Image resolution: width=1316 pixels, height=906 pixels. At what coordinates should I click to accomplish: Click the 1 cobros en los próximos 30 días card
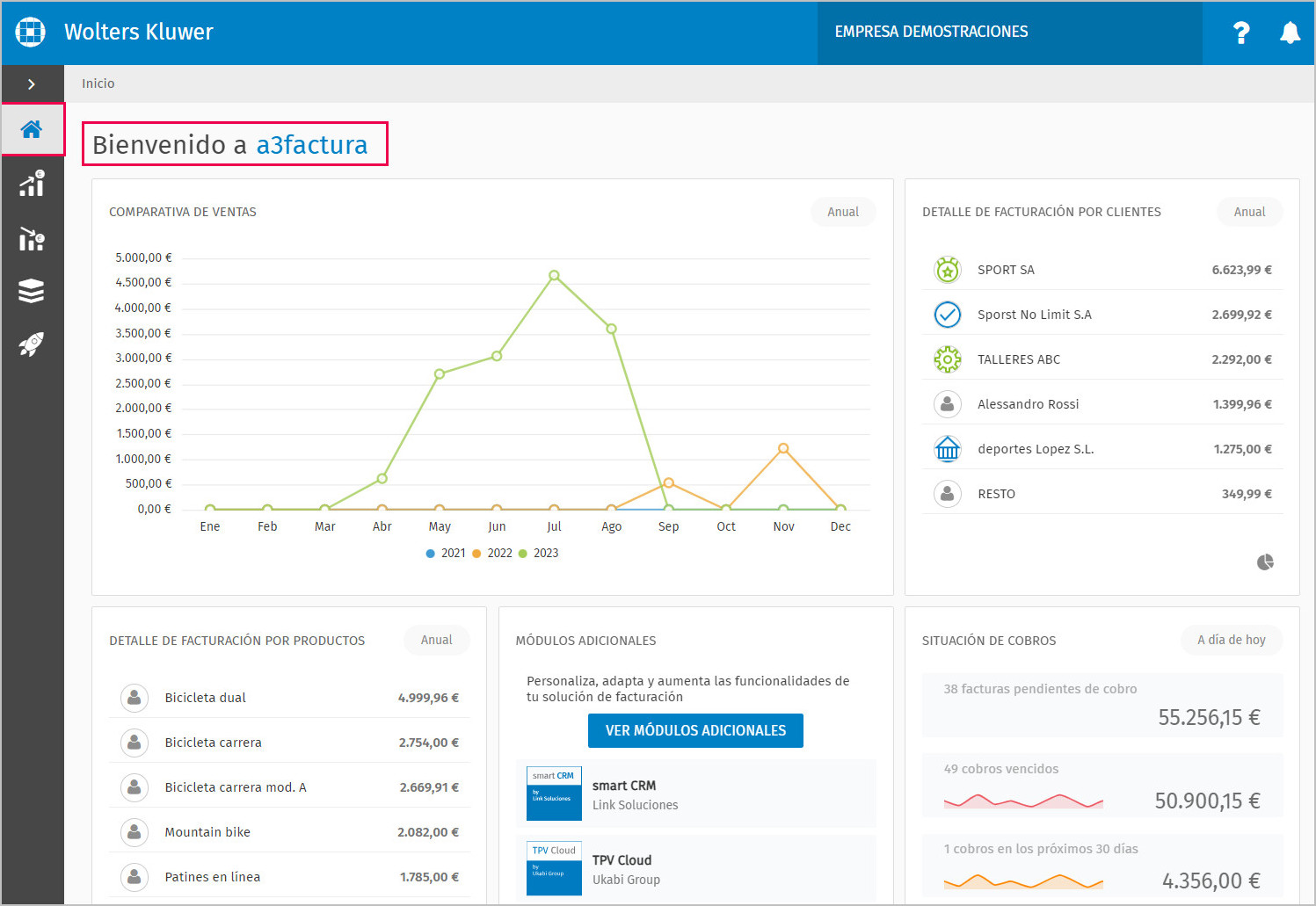point(1102,866)
